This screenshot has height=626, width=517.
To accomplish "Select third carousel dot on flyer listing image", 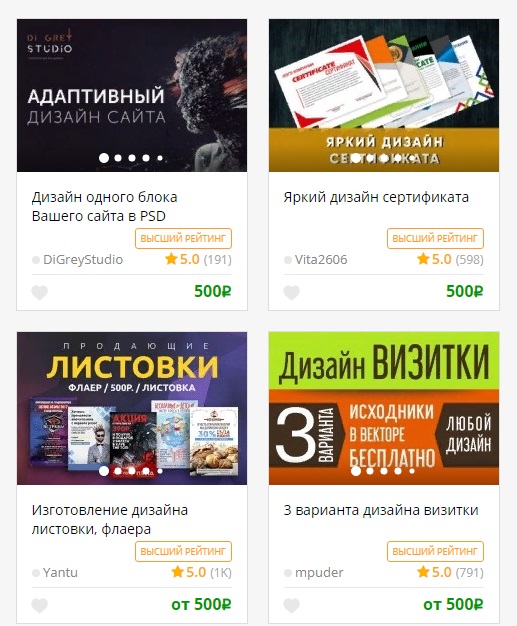I will [132, 471].
